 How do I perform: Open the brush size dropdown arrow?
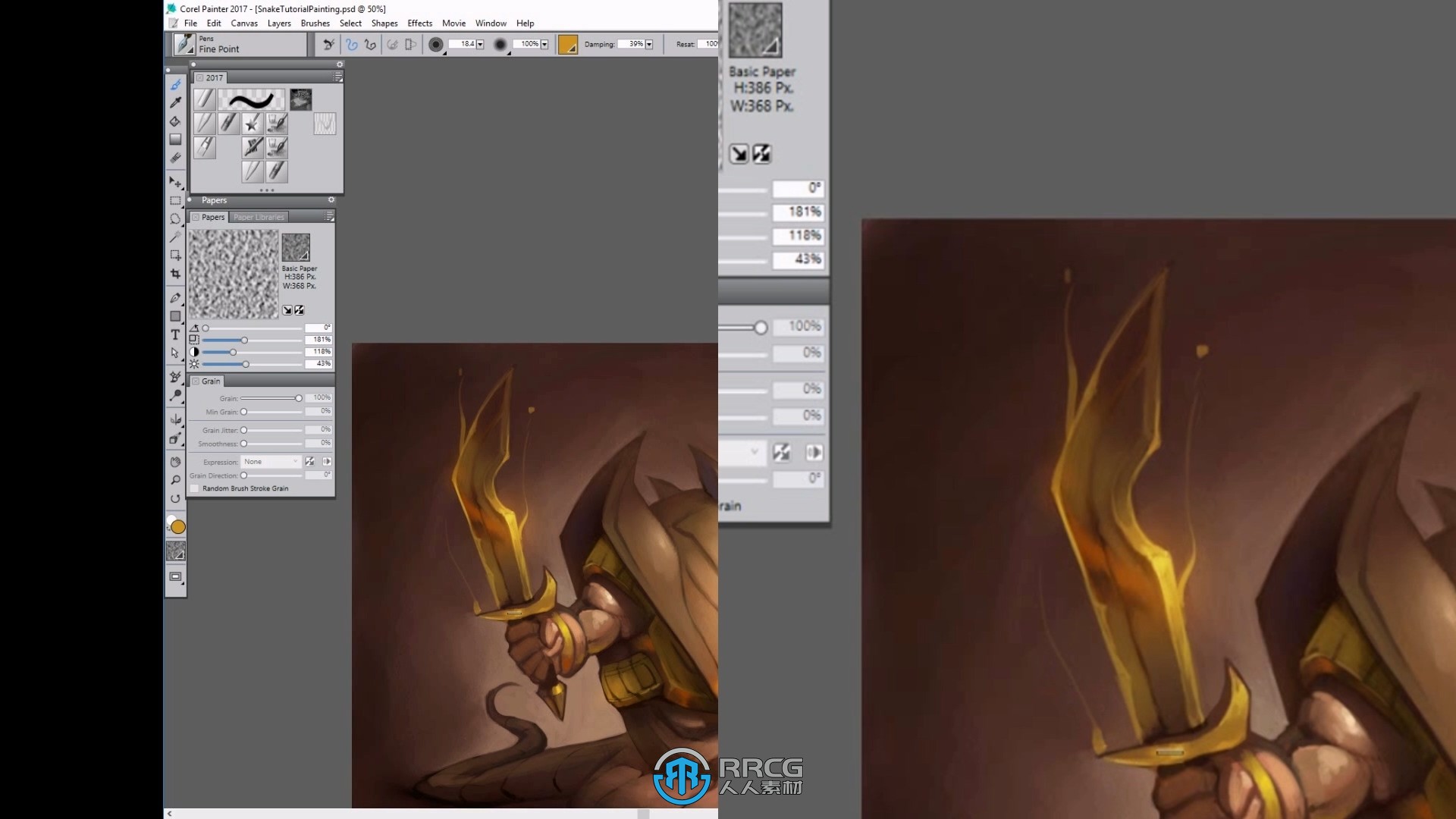pos(480,44)
